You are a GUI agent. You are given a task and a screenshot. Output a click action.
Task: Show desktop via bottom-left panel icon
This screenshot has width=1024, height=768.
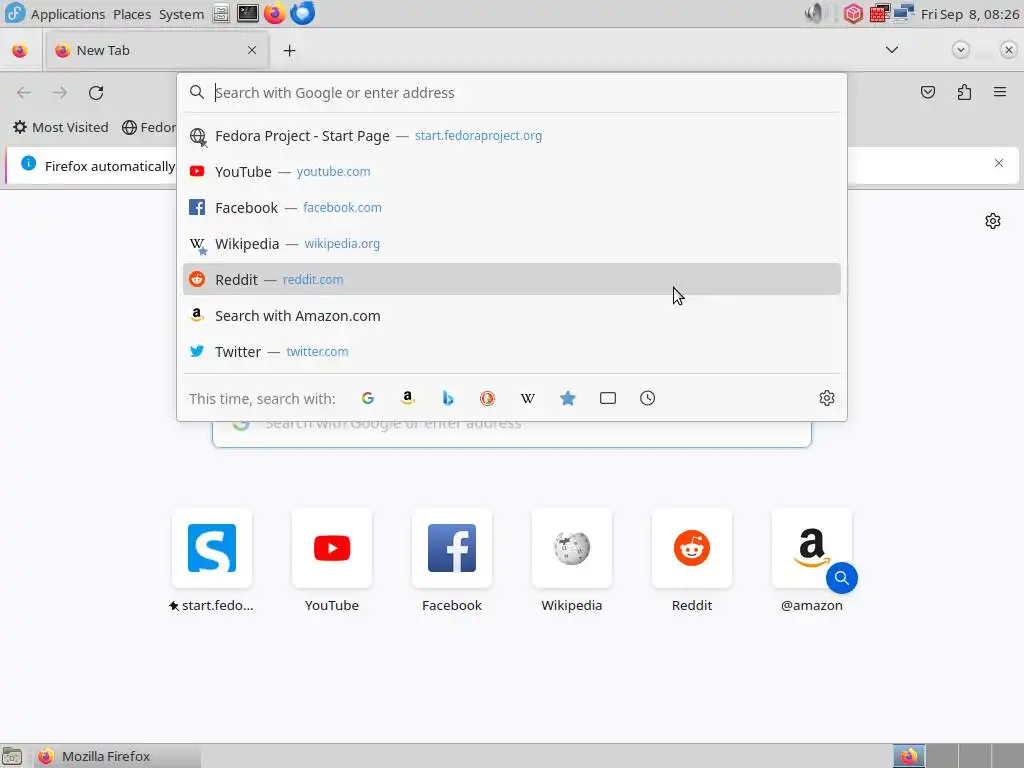point(12,756)
